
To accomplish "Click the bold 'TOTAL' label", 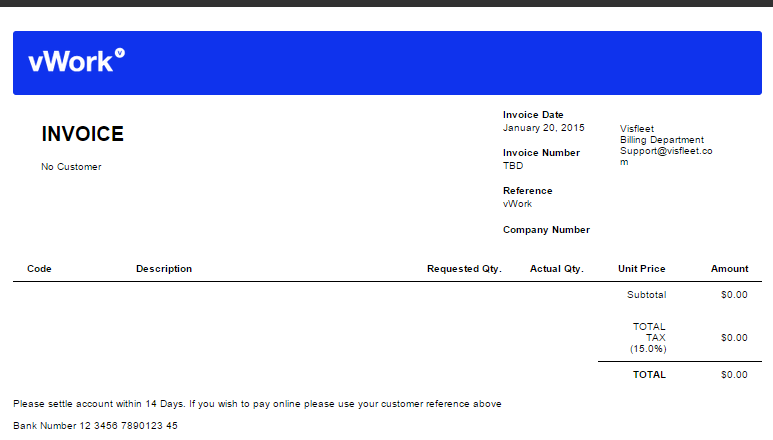I will tap(649, 375).
